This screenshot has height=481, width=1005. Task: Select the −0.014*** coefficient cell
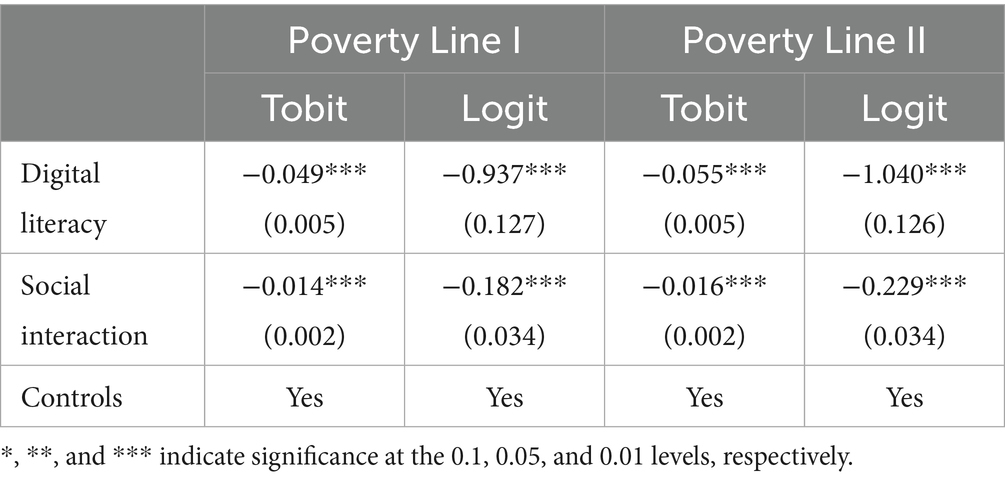click(305, 287)
